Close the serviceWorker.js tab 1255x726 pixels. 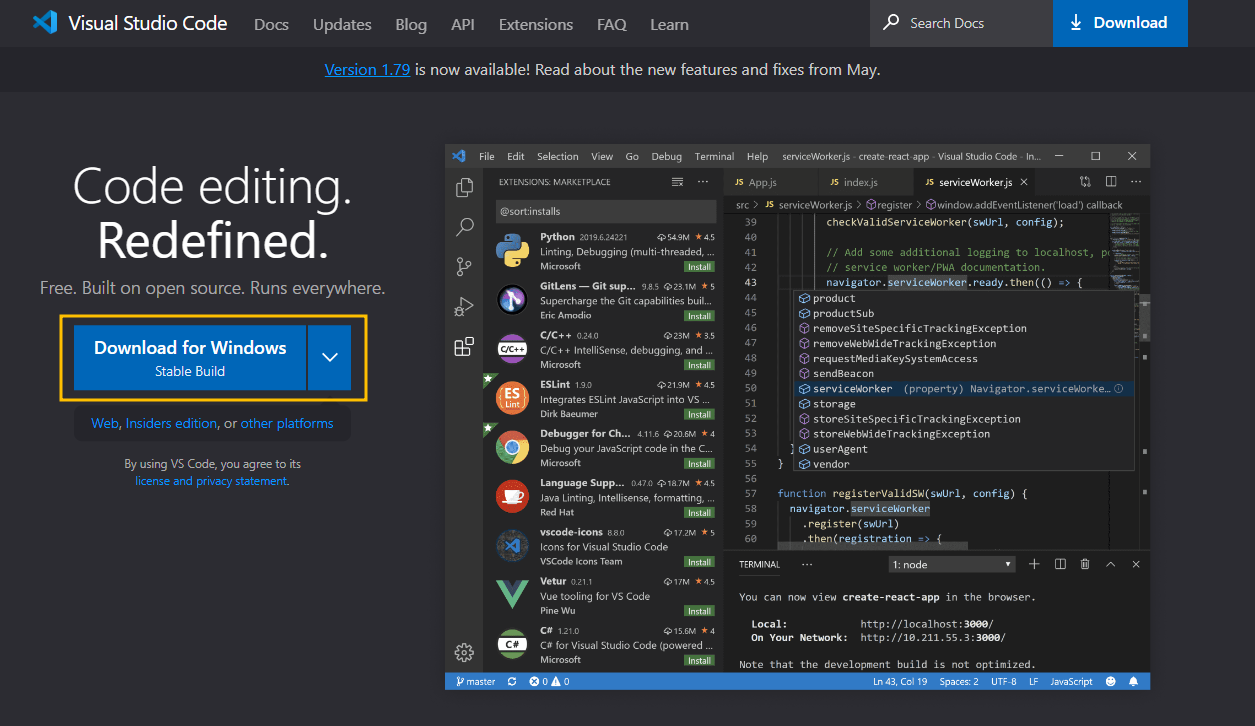click(1025, 182)
